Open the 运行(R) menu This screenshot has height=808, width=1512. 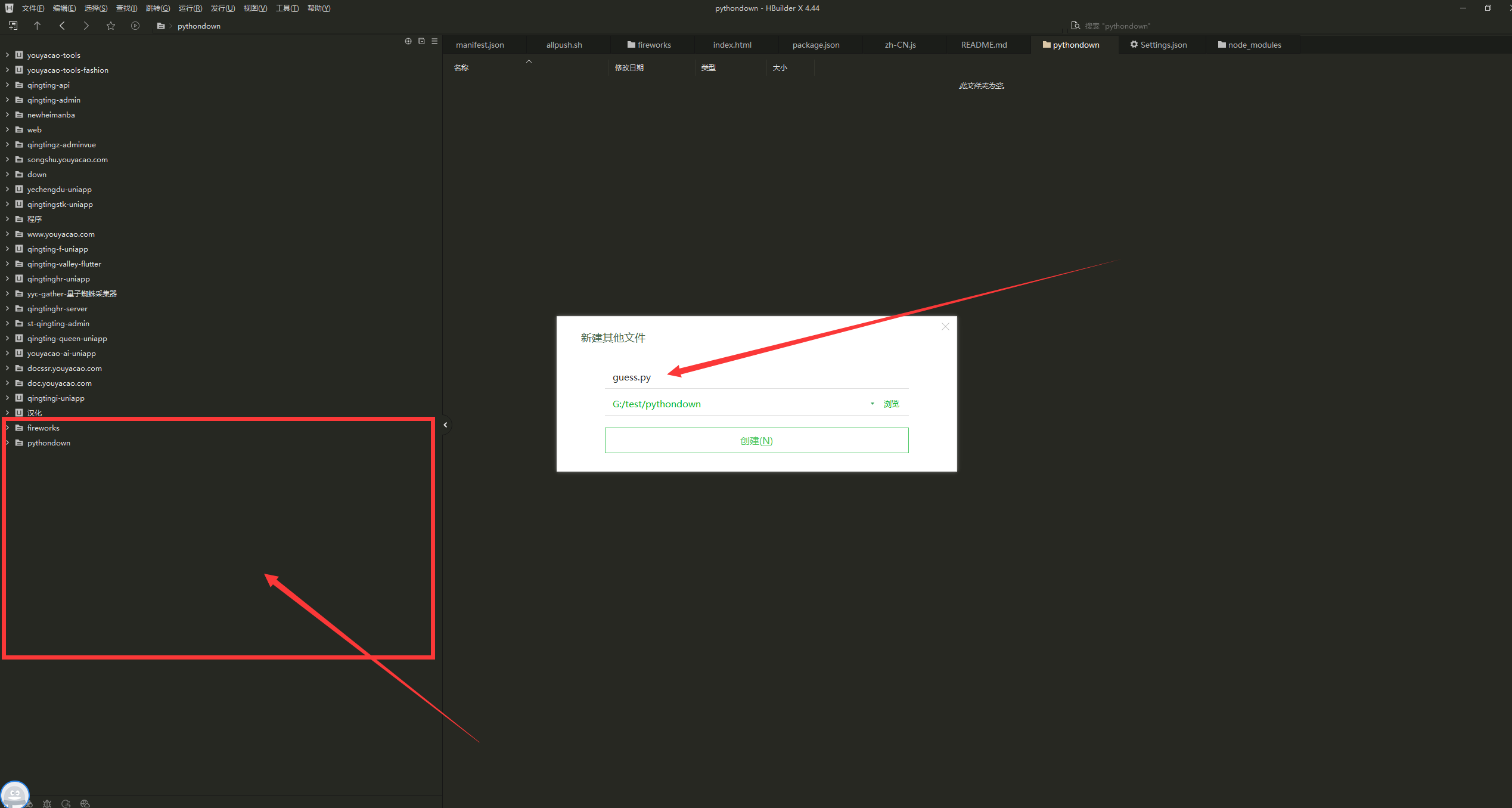pos(190,8)
